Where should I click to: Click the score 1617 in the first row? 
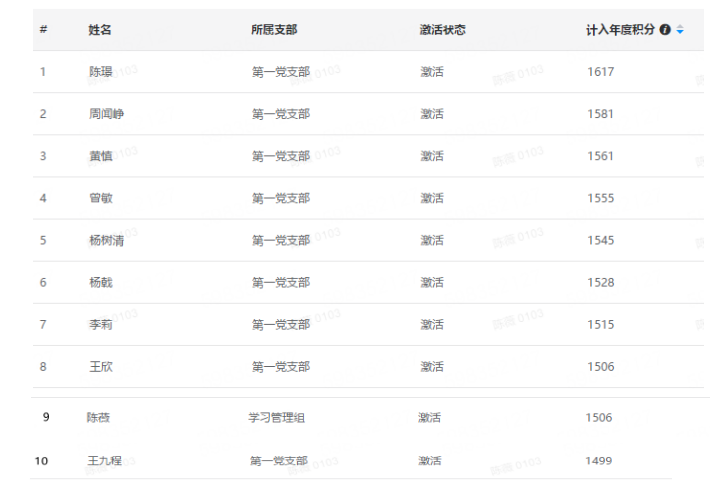click(x=601, y=72)
